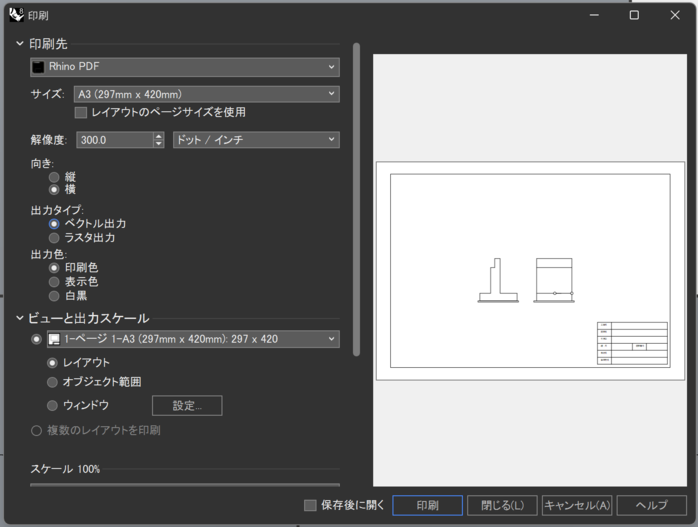This screenshot has width=698, height=527.
Task: Click the layout page icon in view dropdown
Action: (54, 339)
